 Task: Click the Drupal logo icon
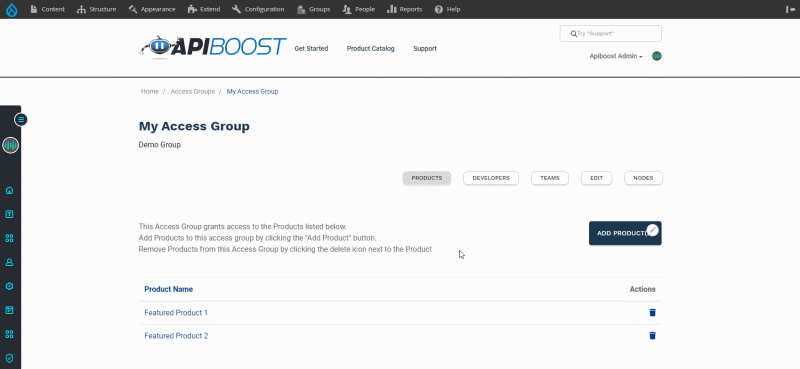[11, 9]
